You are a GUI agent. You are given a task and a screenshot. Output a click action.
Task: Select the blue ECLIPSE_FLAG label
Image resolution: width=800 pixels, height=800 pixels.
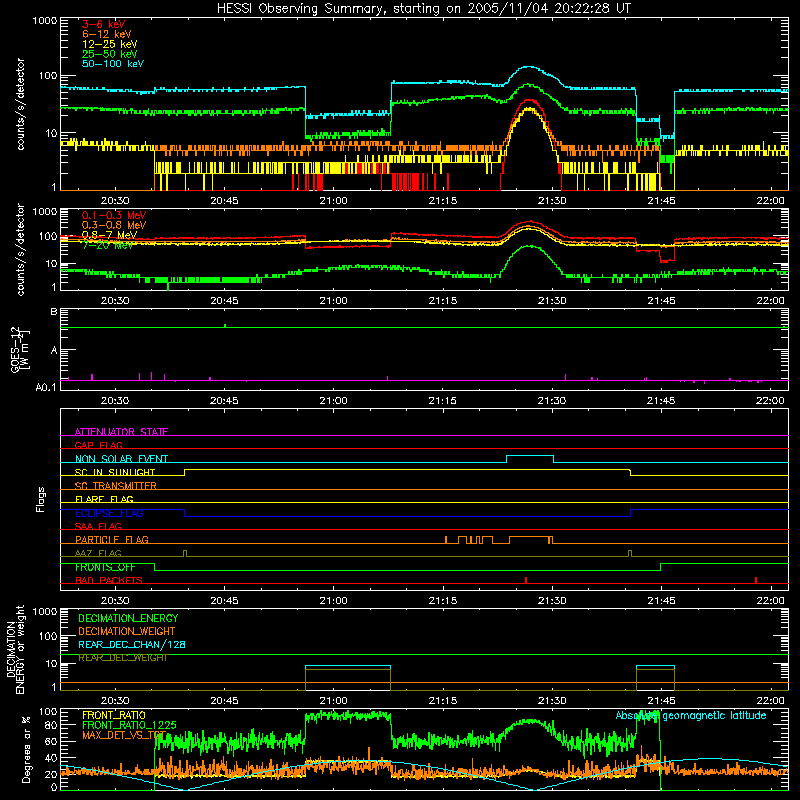coord(109,513)
